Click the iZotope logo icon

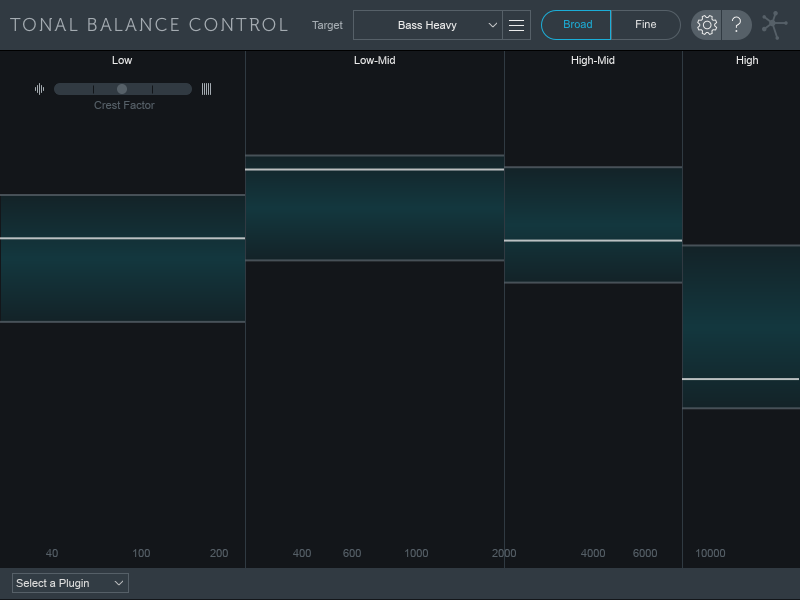[774, 25]
